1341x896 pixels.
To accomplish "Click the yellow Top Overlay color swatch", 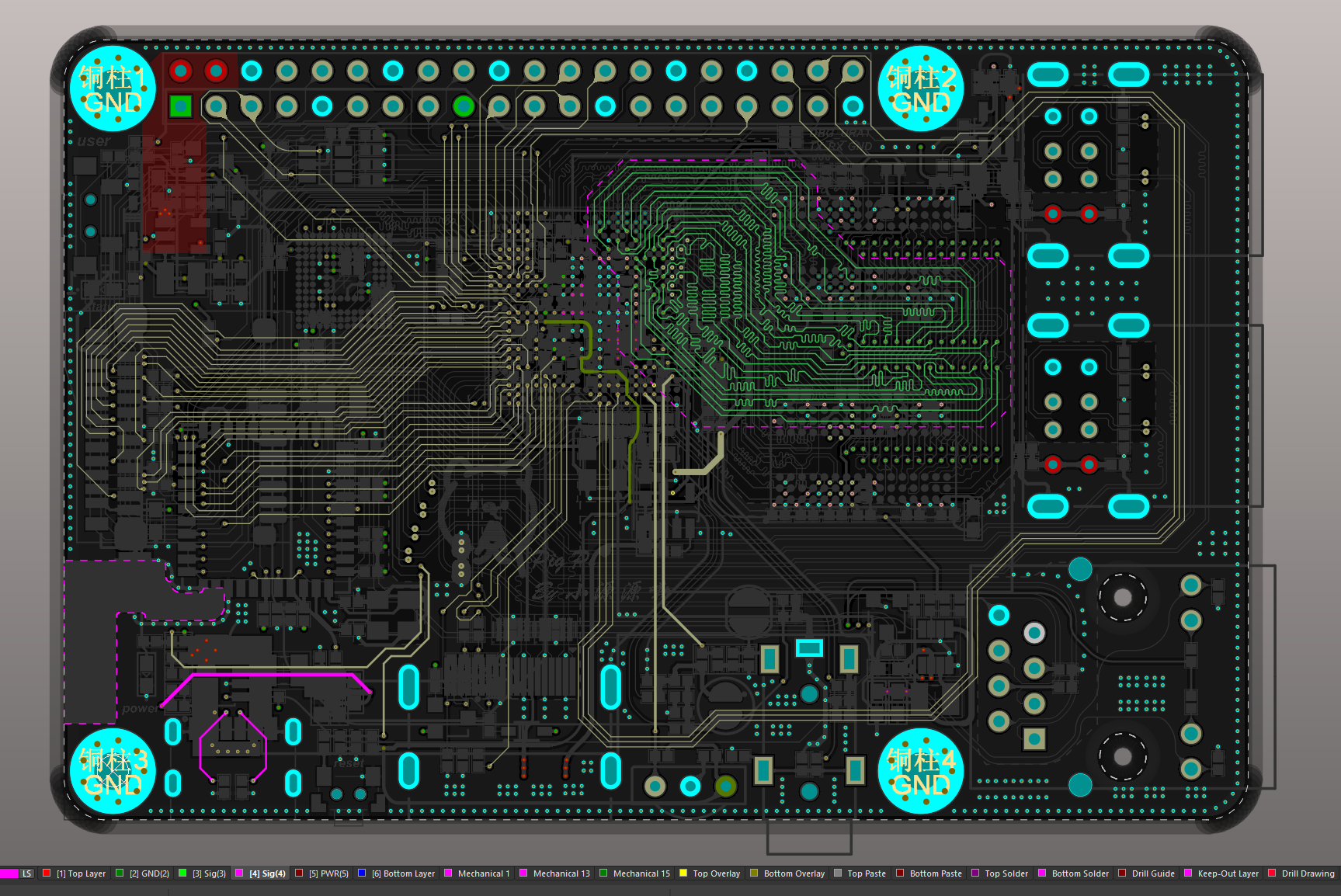I will click(x=683, y=873).
